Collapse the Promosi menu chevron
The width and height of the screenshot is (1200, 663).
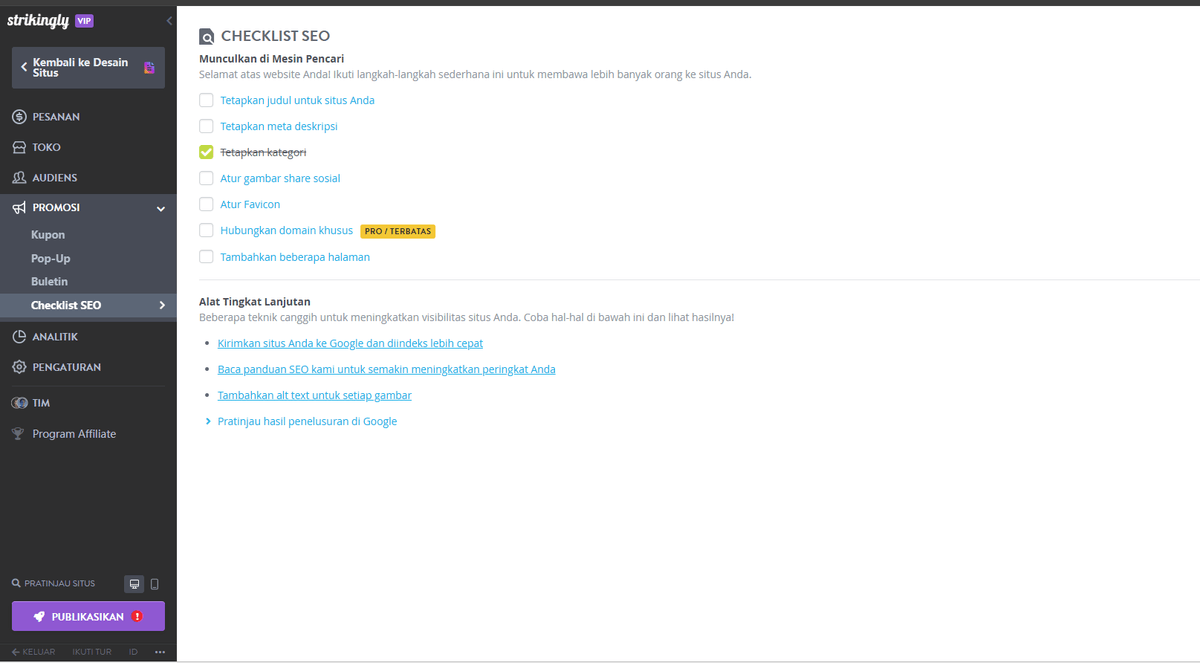[x=160, y=208]
